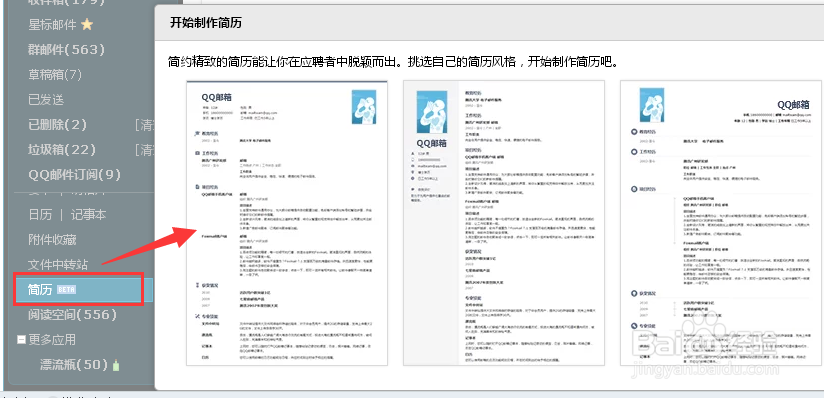Open QQ邮件订阅(9) subscriptions

(74, 175)
